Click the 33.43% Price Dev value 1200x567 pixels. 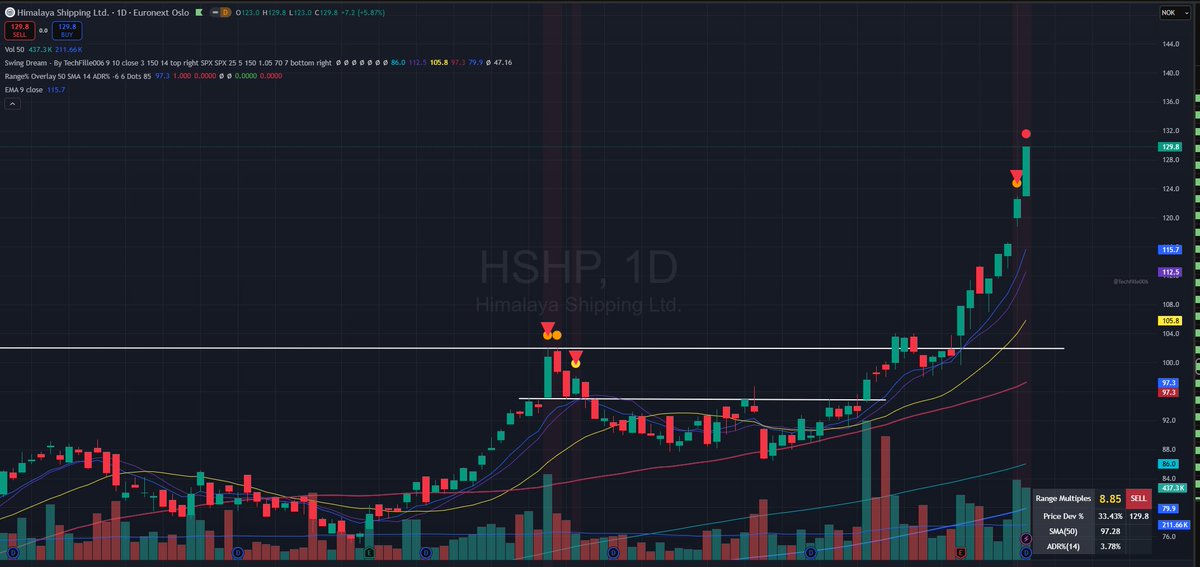click(1109, 515)
